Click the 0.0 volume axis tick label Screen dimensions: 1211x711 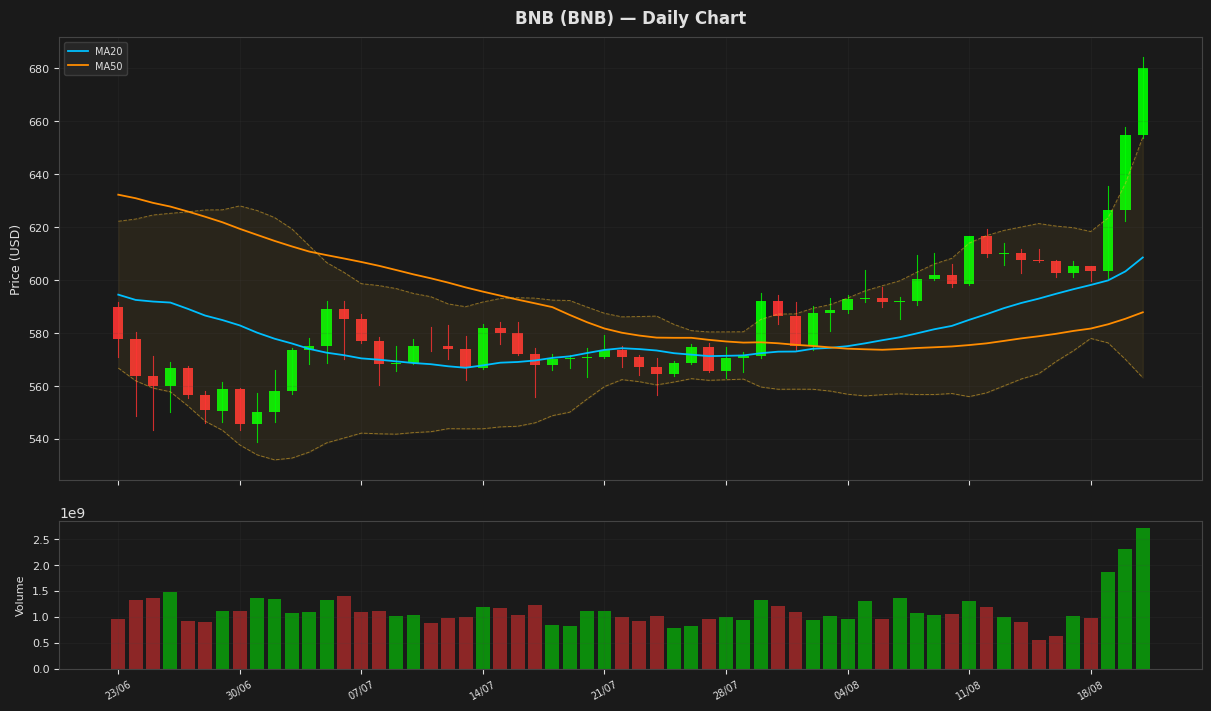coord(41,669)
